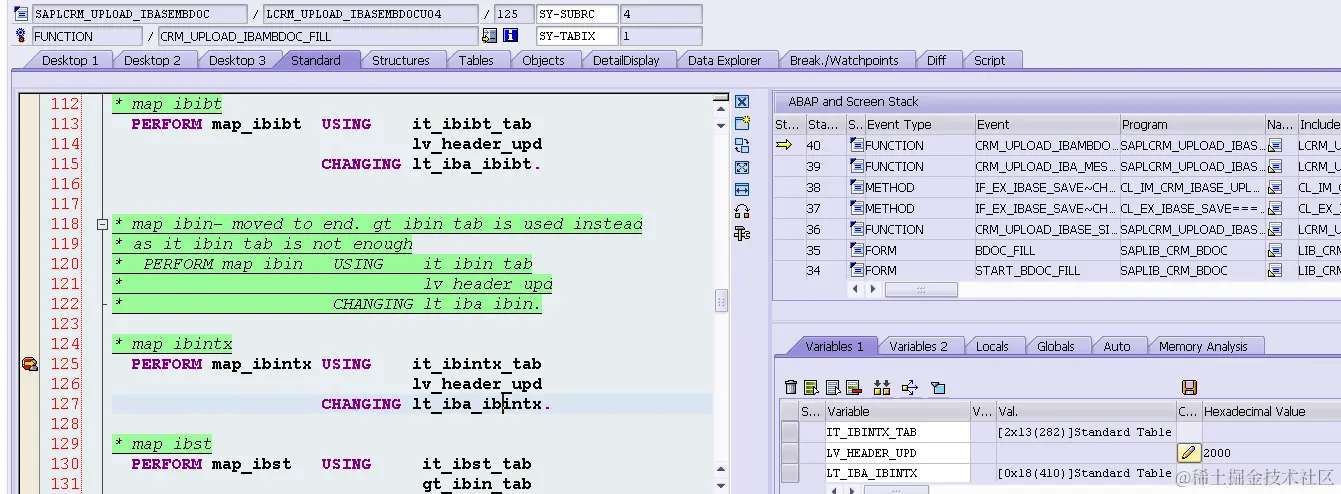Collapse the comment block at line 118
The image size is (1341, 494).
(101, 225)
